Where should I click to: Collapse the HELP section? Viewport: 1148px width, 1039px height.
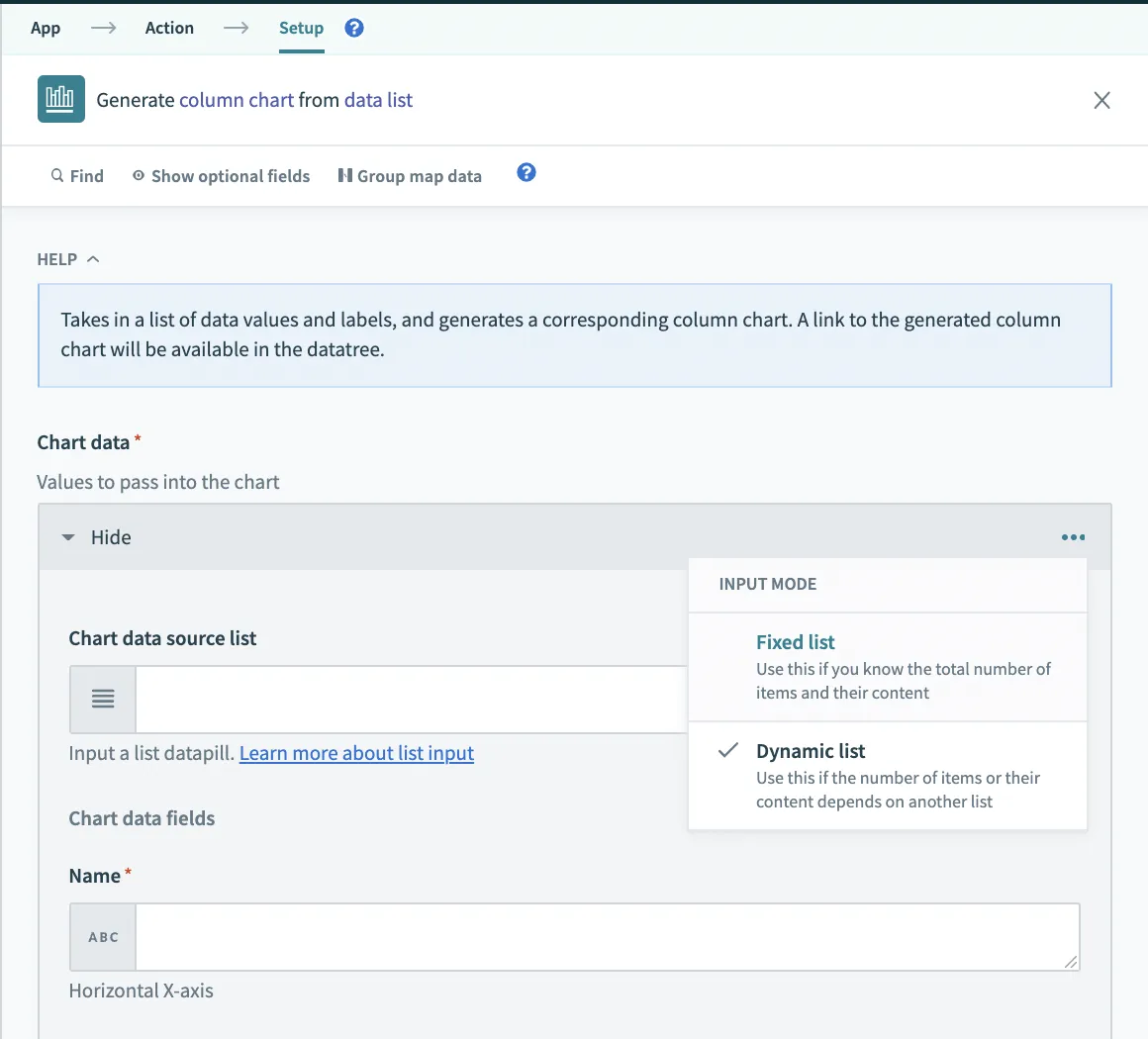point(68,259)
